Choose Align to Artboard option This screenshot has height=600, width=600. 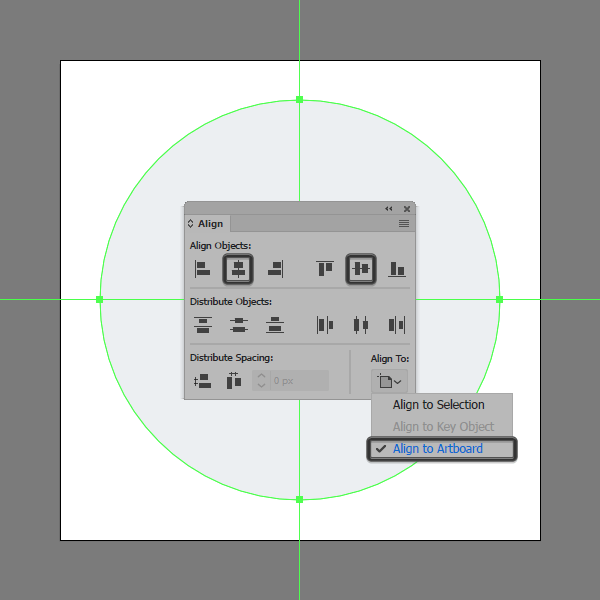(442, 448)
